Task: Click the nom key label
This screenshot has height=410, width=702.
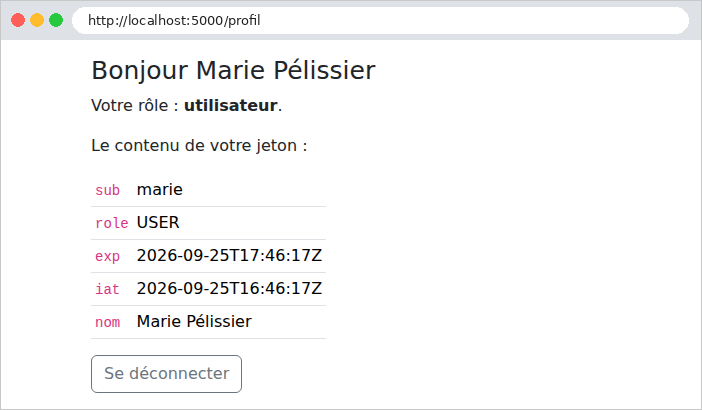Action: (x=107, y=322)
